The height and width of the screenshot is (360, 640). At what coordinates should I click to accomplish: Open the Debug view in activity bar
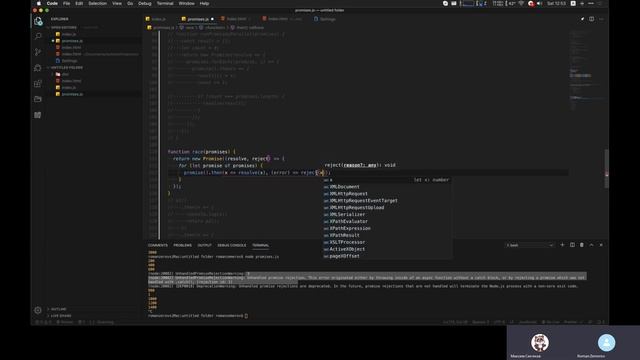38,68
